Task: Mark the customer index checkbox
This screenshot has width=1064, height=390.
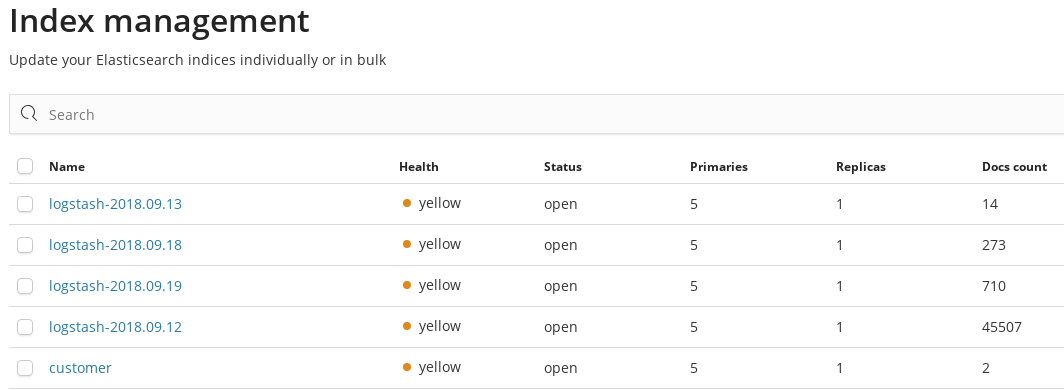Action: click(25, 368)
